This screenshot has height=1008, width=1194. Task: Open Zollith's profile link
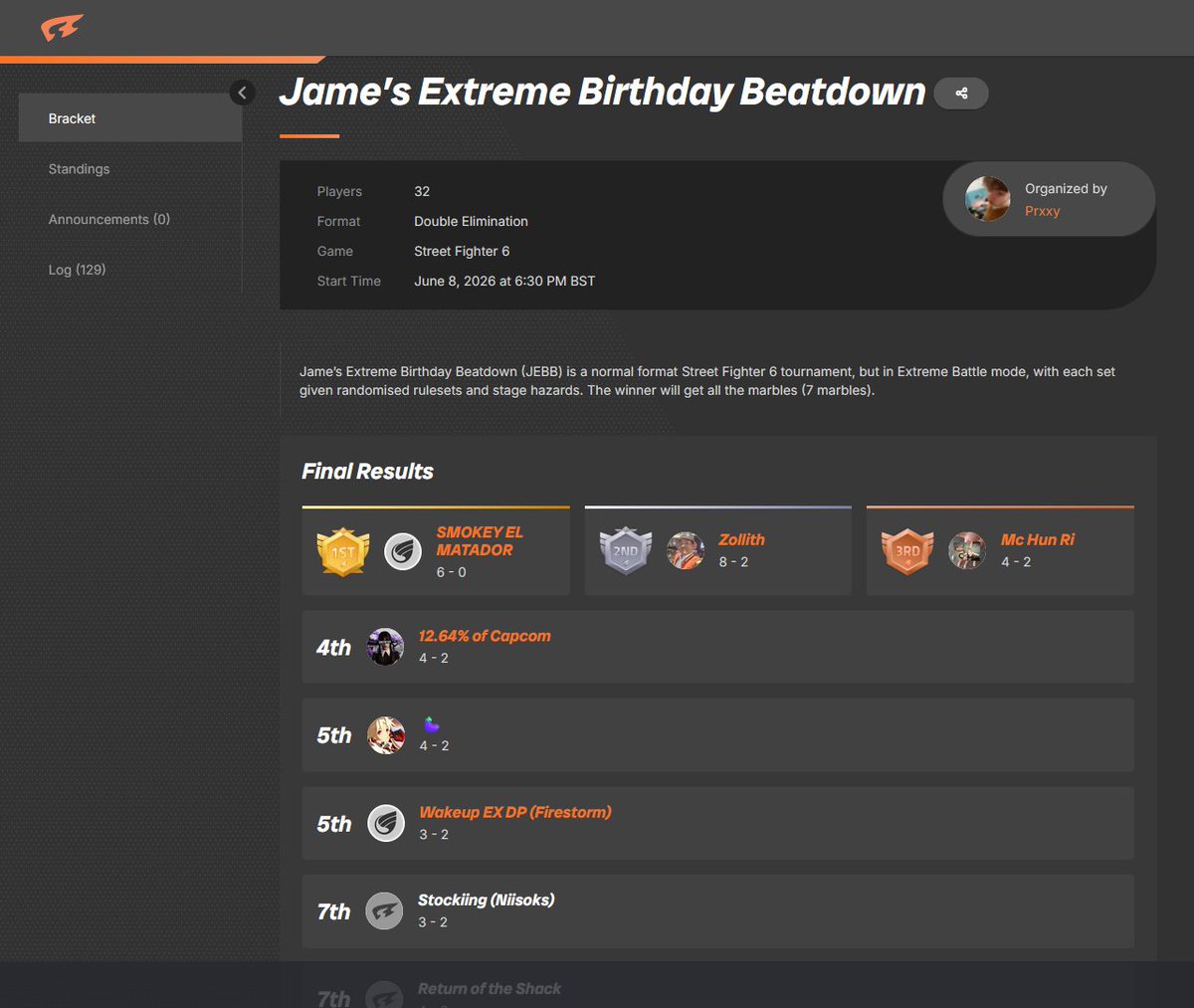(742, 539)
